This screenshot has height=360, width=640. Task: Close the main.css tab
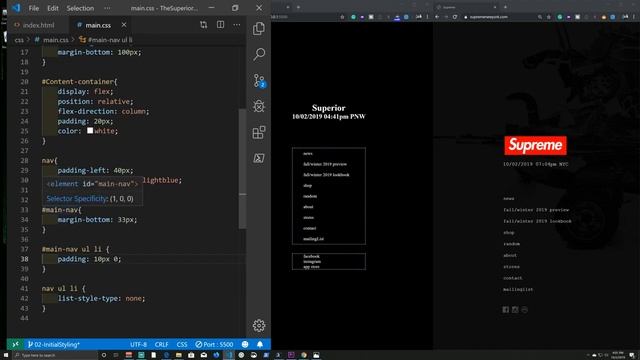[x=124, y=25]
